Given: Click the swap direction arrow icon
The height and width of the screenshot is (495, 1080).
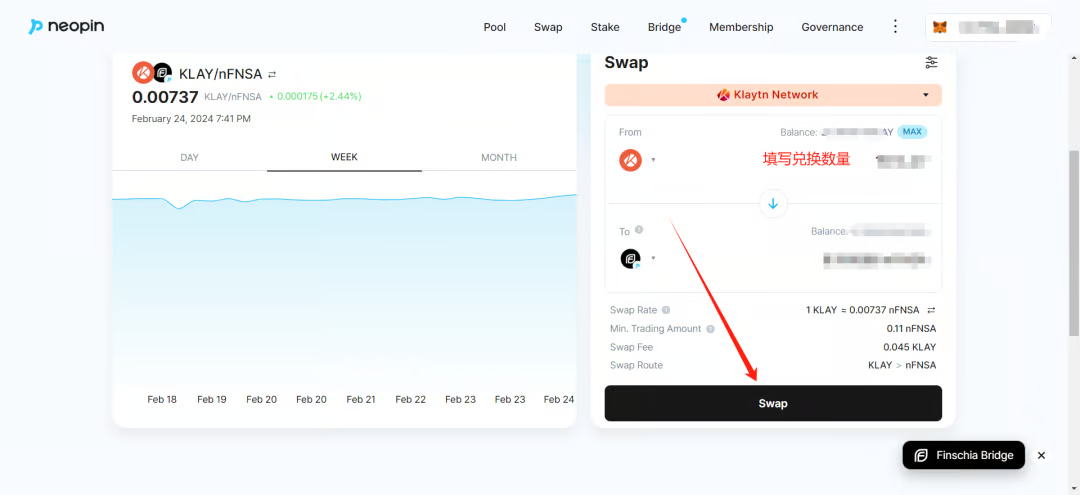Looking at the screenshot, I should tap(773, 204).
